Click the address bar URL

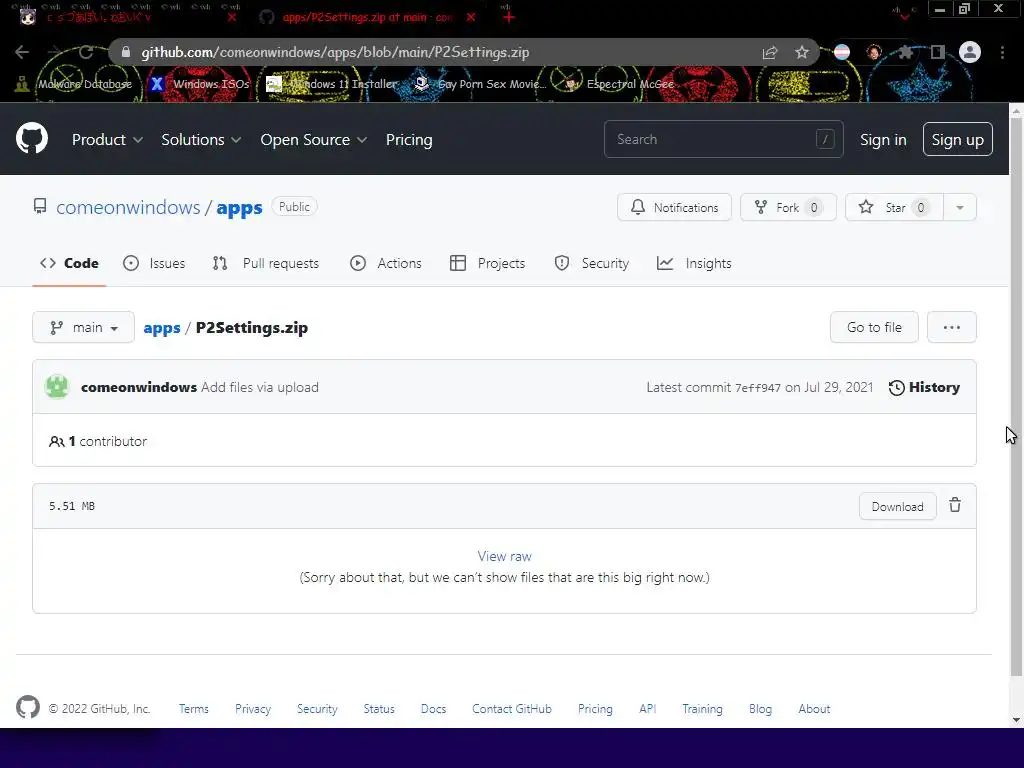(x=335, y=52)
